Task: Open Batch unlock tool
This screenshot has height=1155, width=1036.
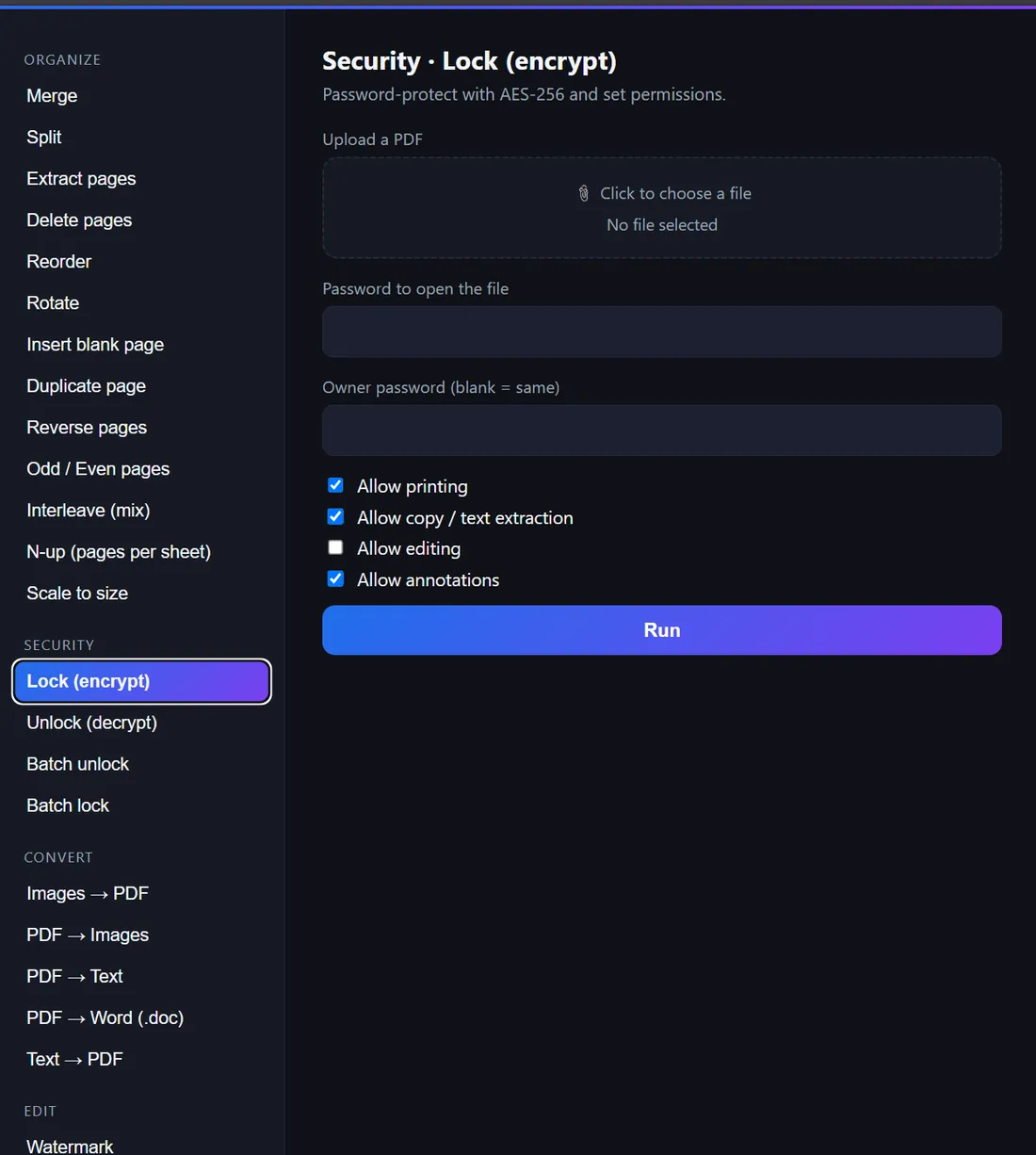Action: tap(141, 764)
